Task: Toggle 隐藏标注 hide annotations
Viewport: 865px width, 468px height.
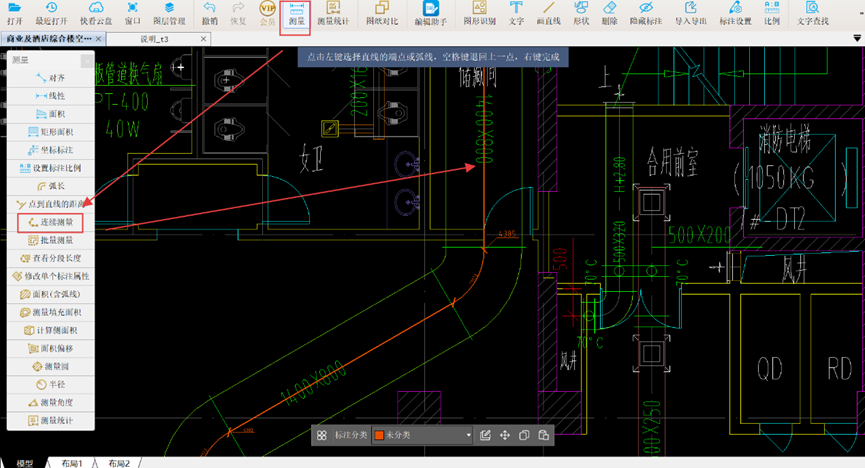Action: click(x=645, y=13)
